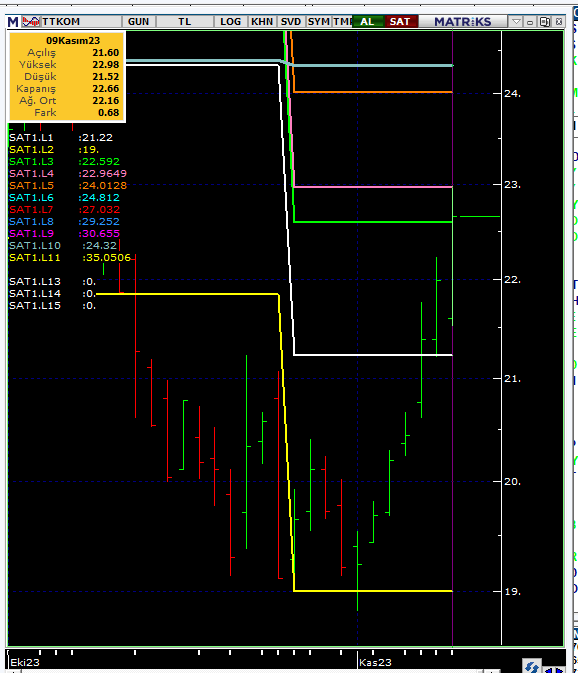Open the chart indicator icon beside TTKOM
This screenshot has height=673, width=578.
click(31, 22)
